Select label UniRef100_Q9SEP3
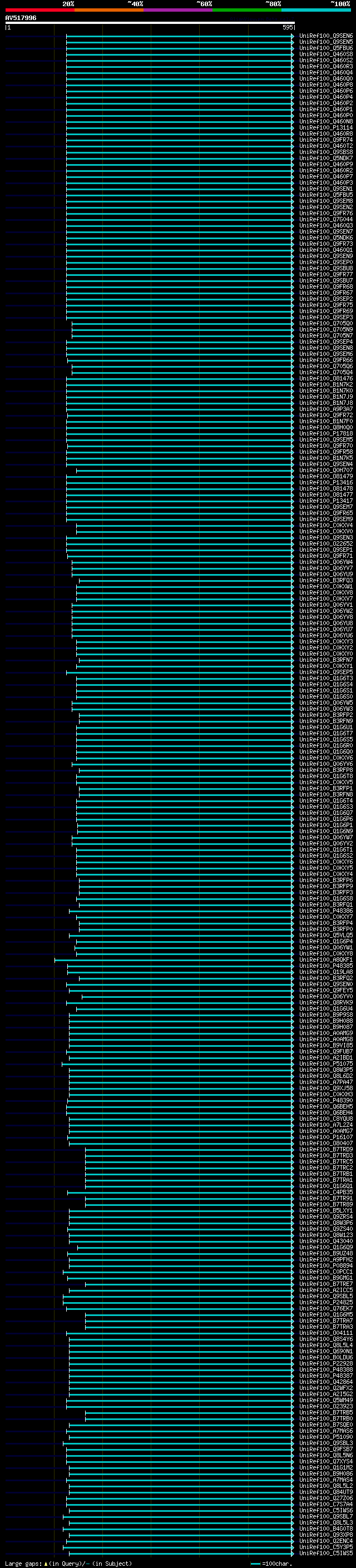356x1568 pixels. click(x=326, y=318)
